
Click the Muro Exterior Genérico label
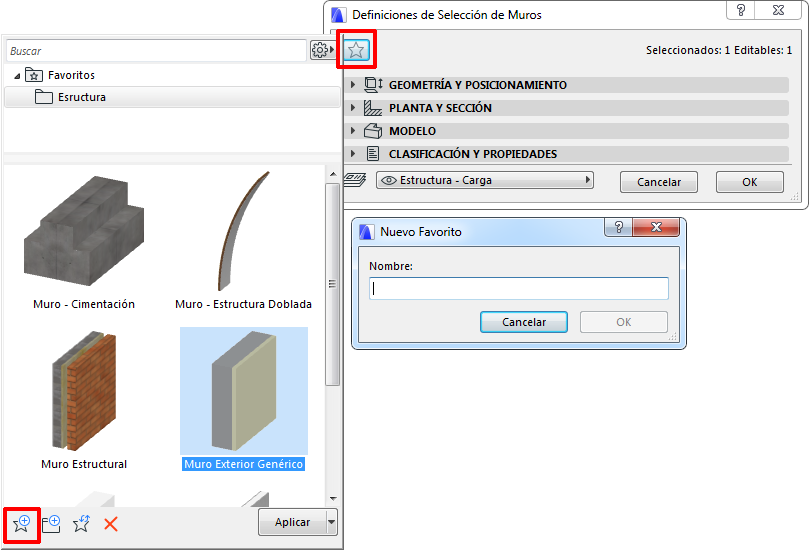[x=244, y=464]
